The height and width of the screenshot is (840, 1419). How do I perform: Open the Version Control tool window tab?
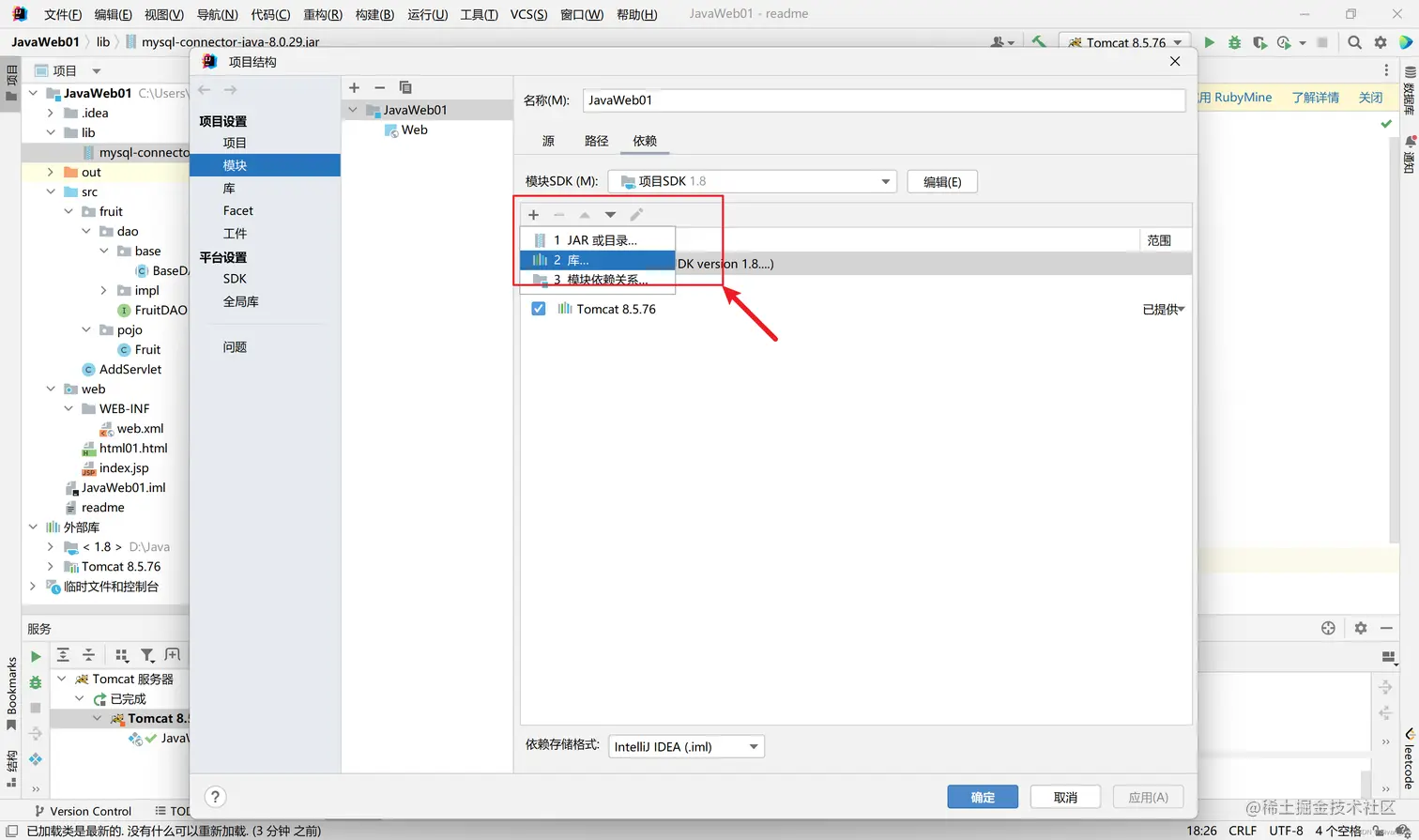coord(83,811)
